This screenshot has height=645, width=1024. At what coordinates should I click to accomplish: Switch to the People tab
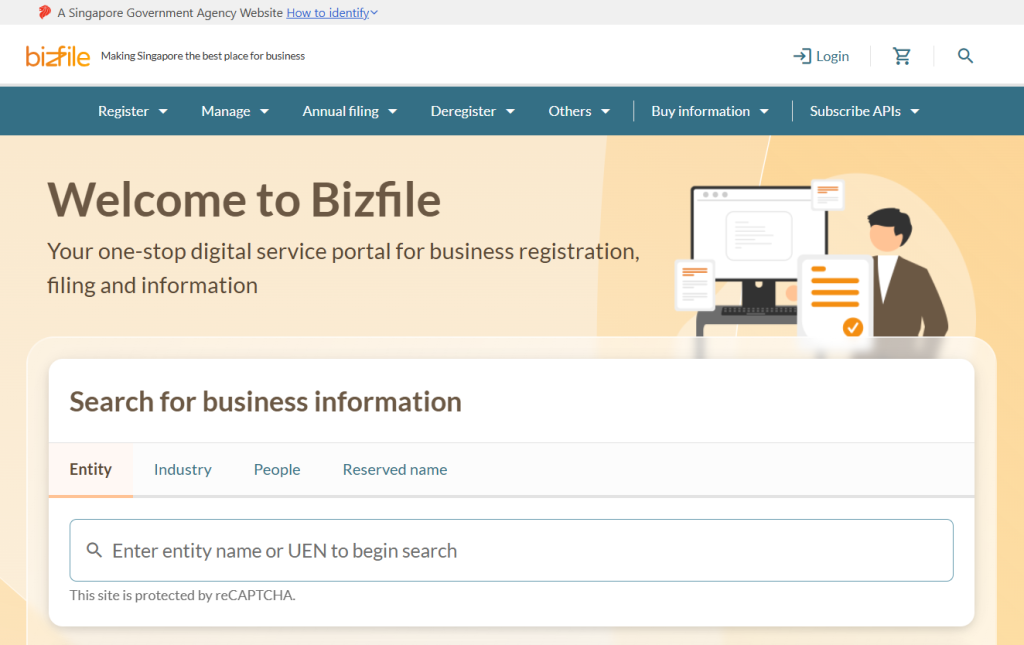(277, 469)
